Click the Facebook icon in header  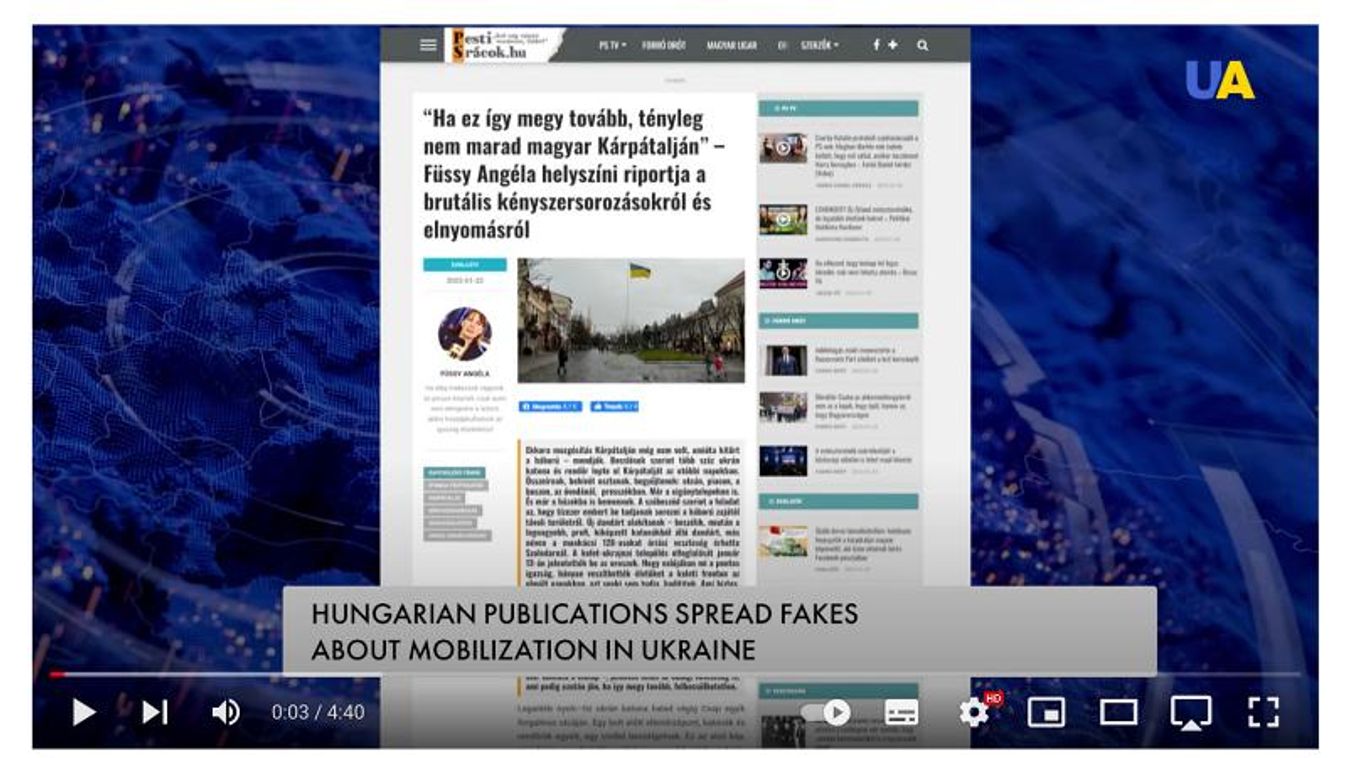(x=876, y=45)
